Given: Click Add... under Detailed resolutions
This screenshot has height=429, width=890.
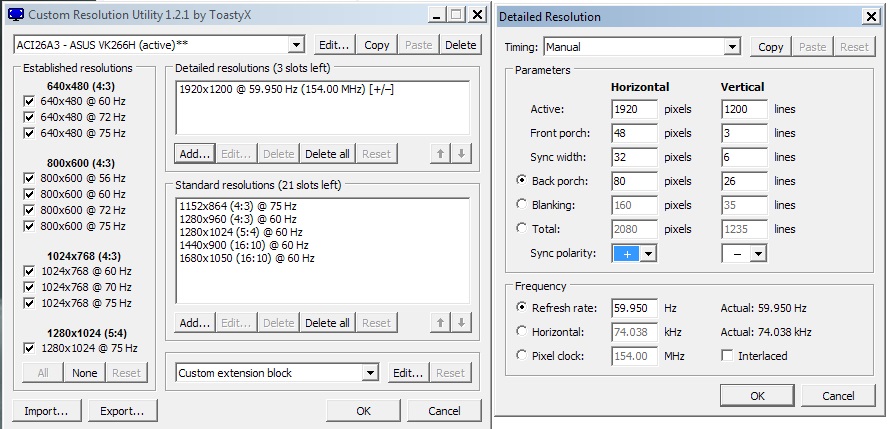Looking at the screenshot, I should click(194, 153).
